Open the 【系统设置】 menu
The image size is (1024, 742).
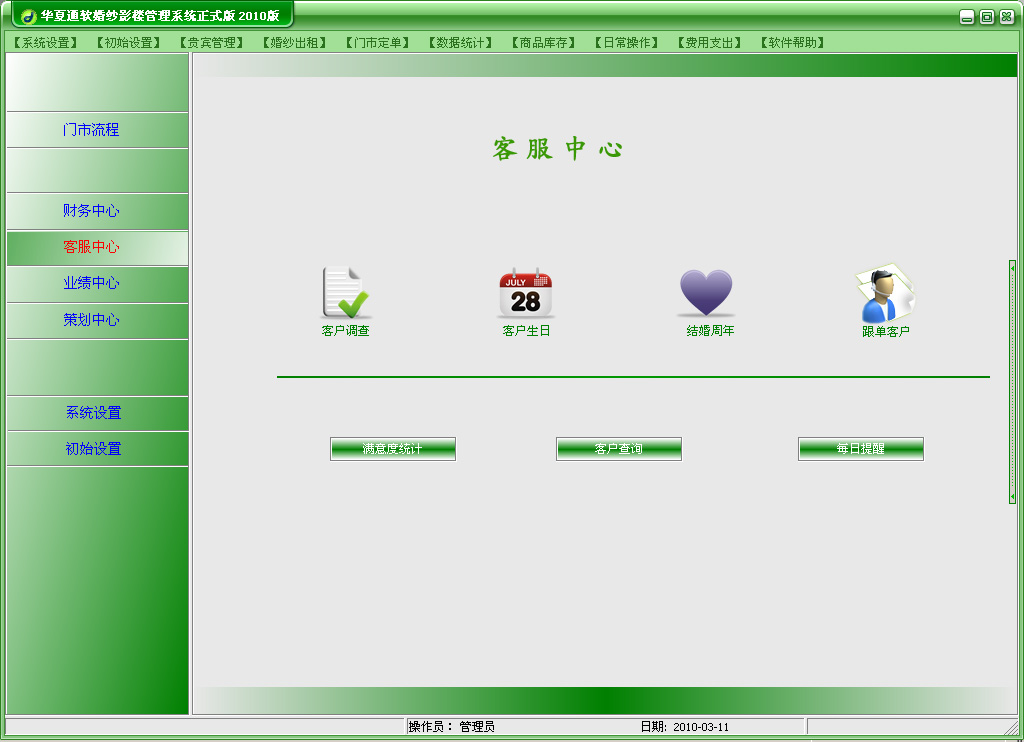[x=46, y=42]
